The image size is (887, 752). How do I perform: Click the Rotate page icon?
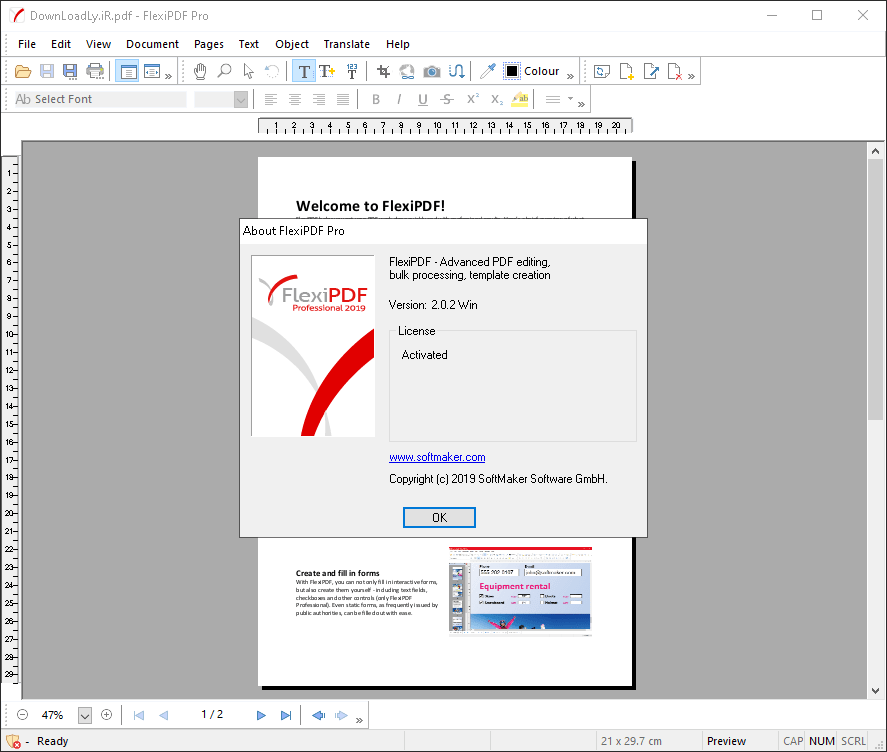tap(602, 71)
